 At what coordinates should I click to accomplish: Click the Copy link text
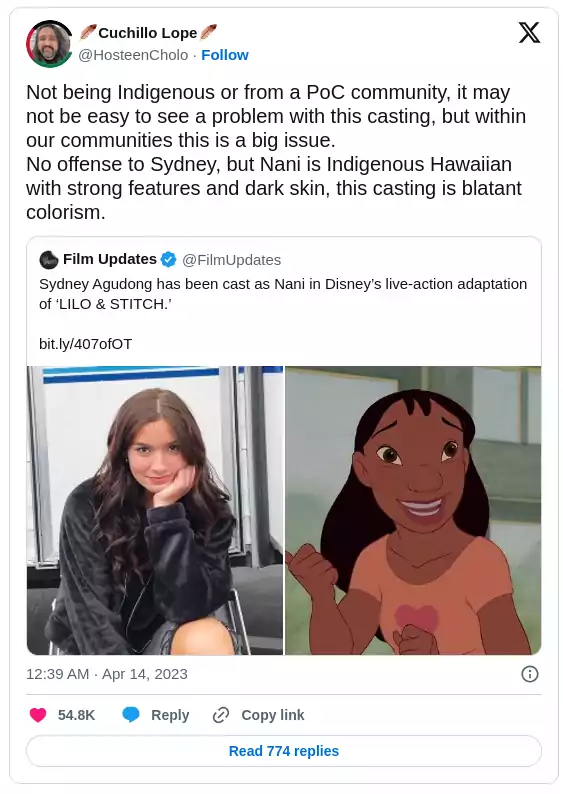pyautogui.click(x=273, y=714)
